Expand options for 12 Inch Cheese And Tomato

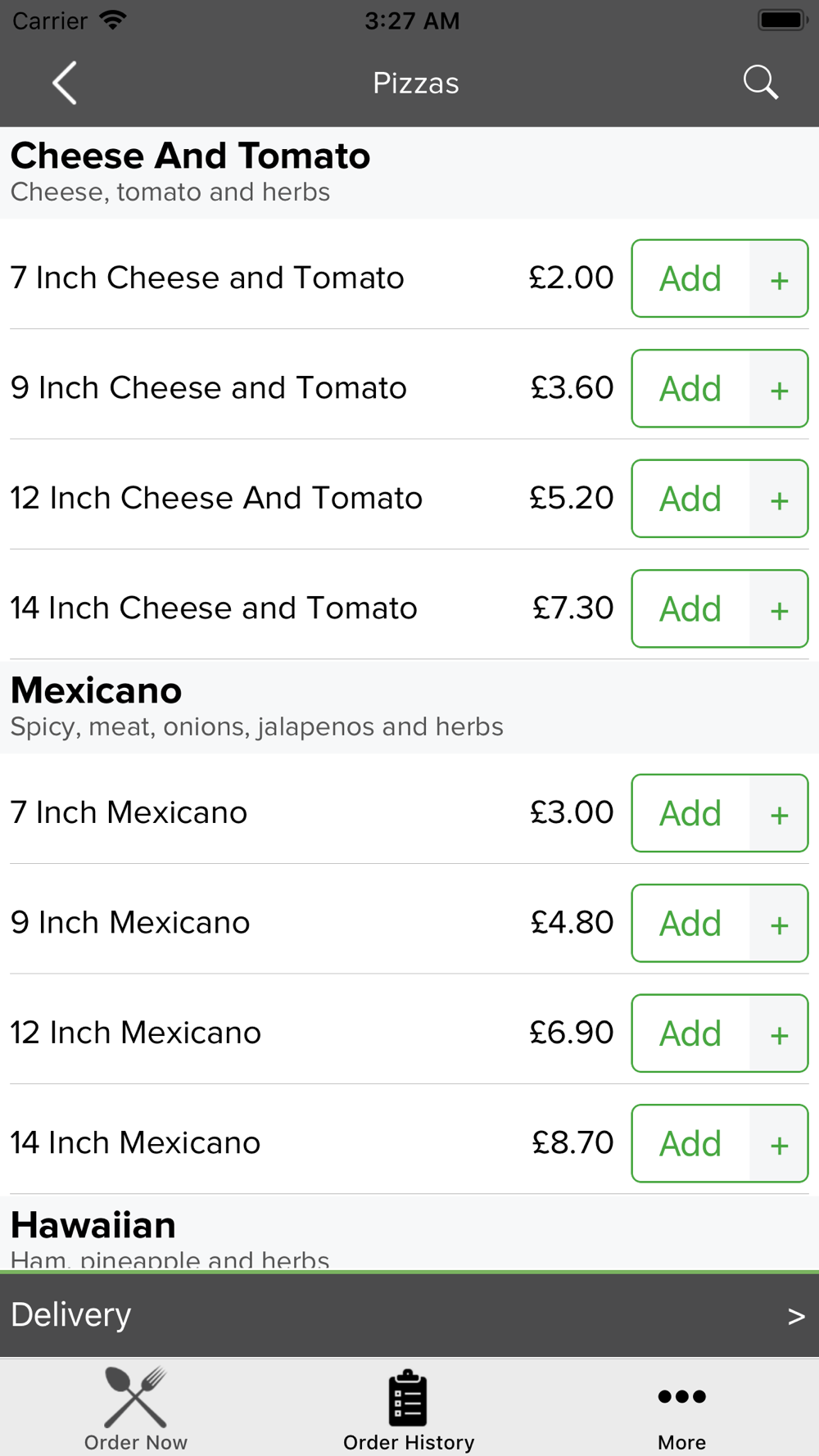779,499
